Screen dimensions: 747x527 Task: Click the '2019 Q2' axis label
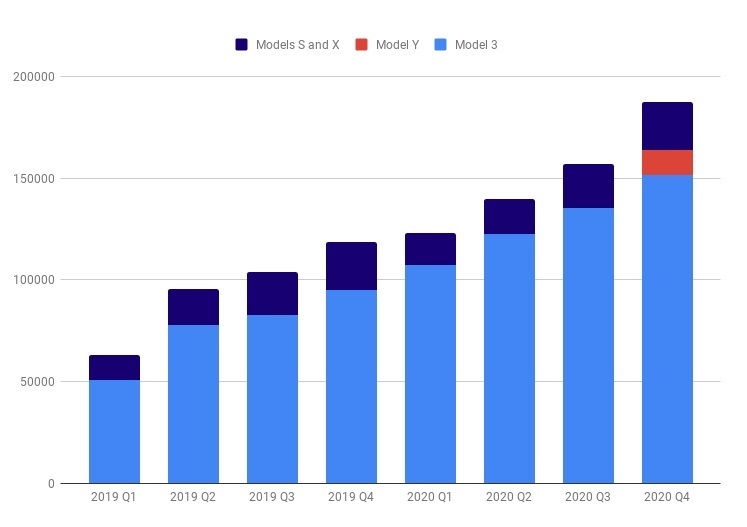pos(193,497)
